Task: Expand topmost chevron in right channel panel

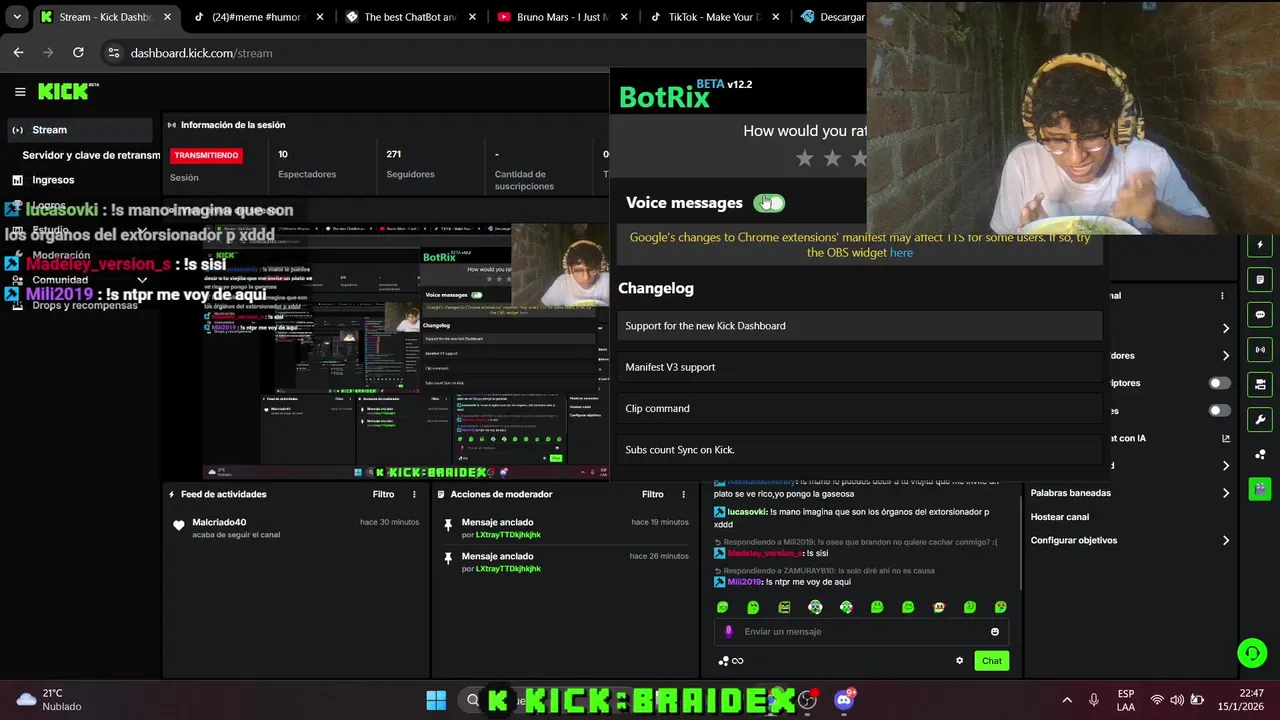Action: coord(1226,328)
